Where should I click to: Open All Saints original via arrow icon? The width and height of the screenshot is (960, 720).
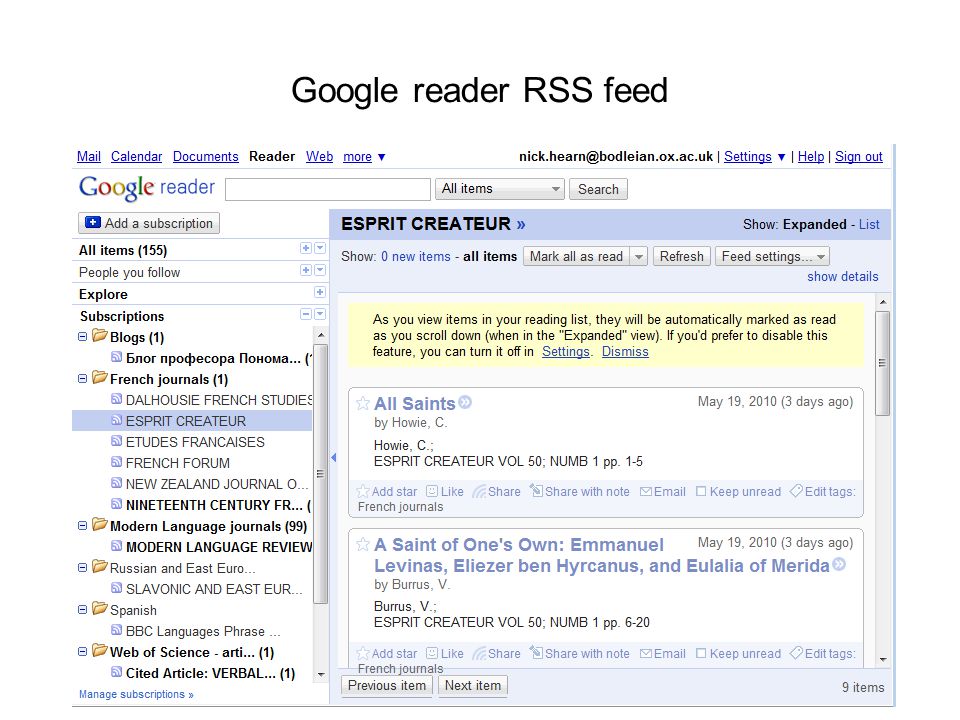[x=465, y=402]
